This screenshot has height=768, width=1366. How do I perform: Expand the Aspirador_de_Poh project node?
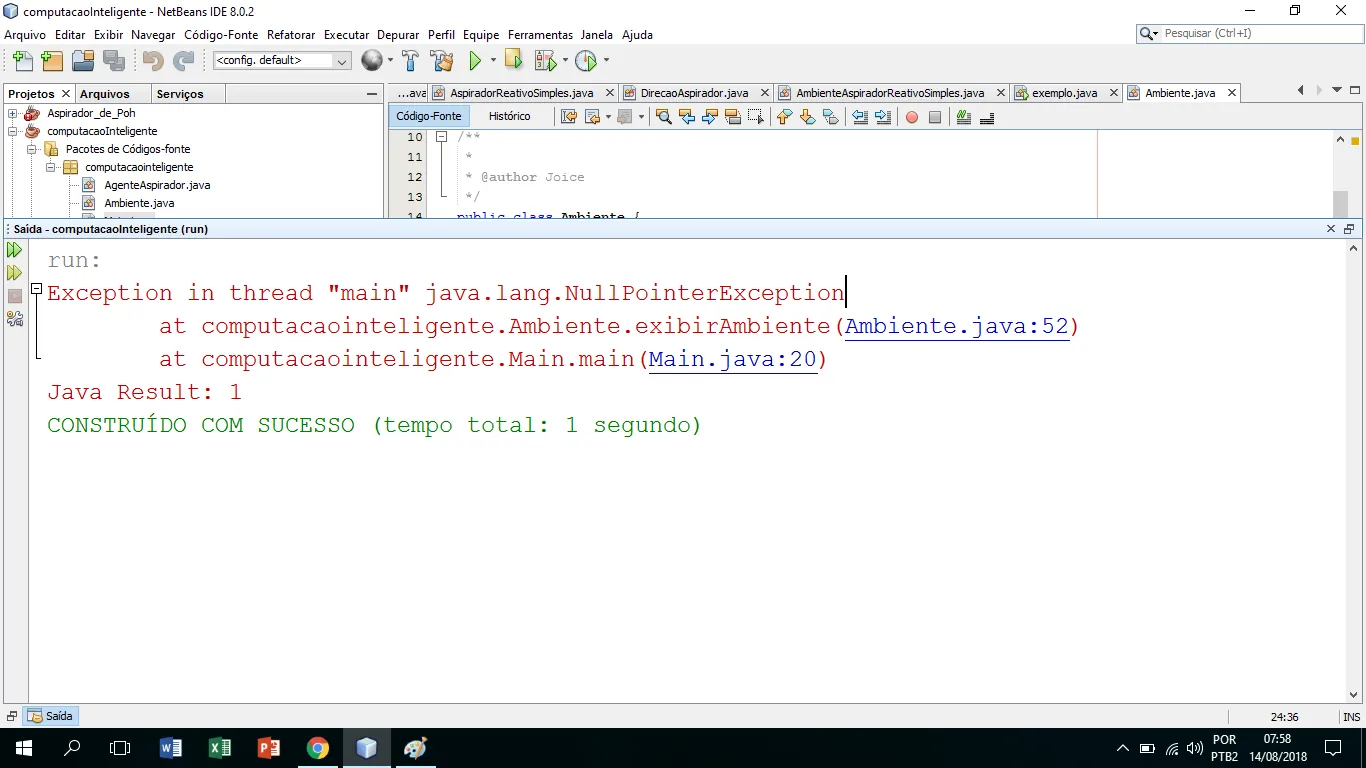(x=13, y=113)
